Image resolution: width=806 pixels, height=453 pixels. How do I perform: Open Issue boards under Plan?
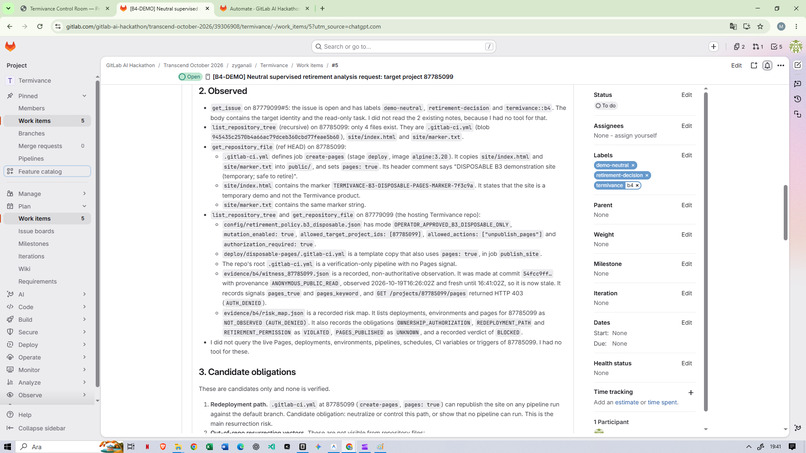pyautogui.click(x=47, y=231)
